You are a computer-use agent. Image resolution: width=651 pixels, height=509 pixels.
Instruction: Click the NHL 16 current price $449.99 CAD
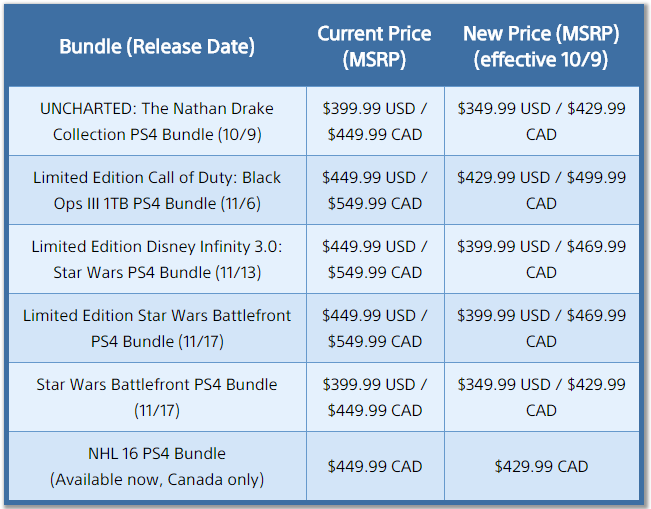tap(375, 466)
